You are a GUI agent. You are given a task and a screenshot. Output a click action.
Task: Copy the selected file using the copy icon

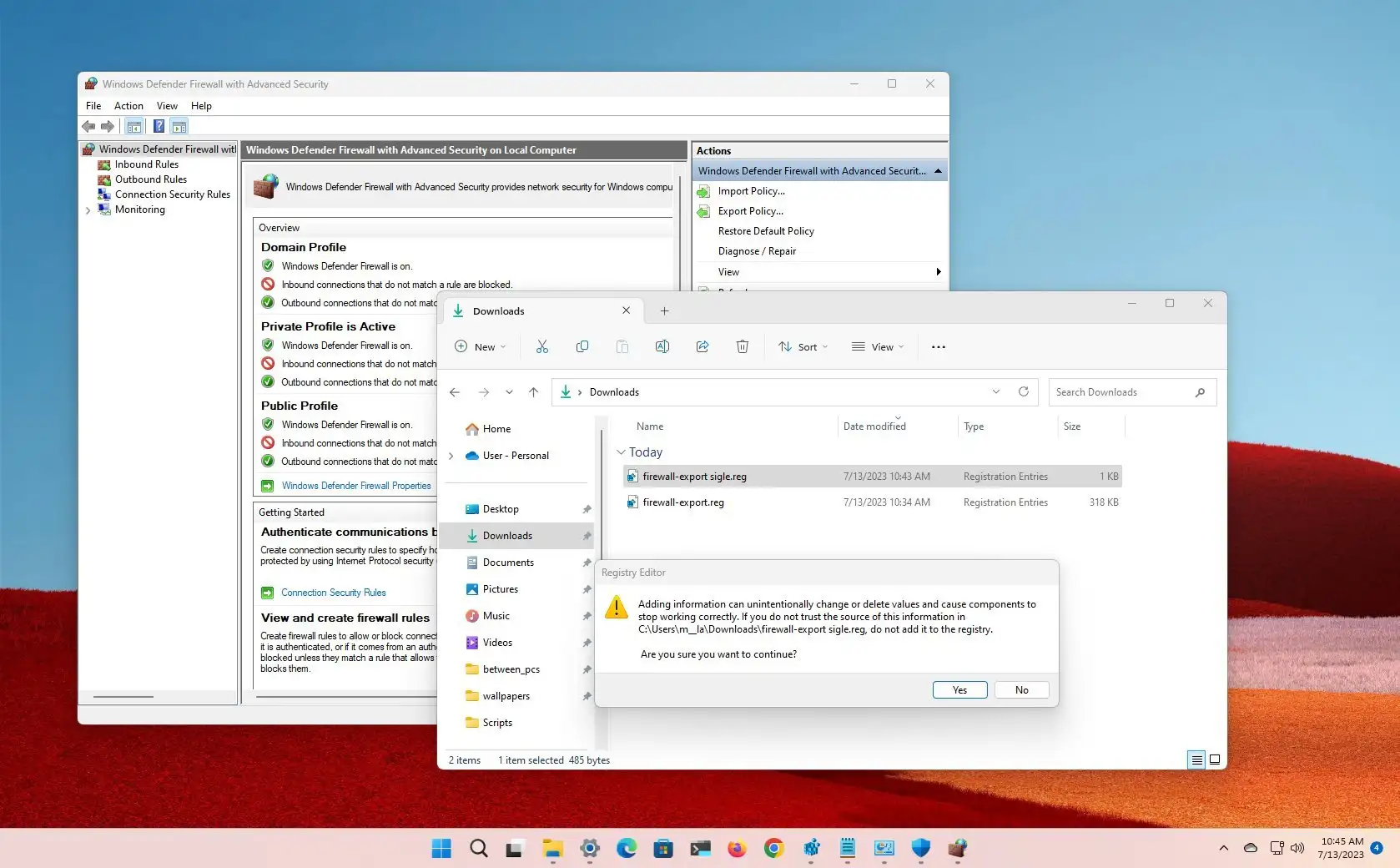pos(582,346)
